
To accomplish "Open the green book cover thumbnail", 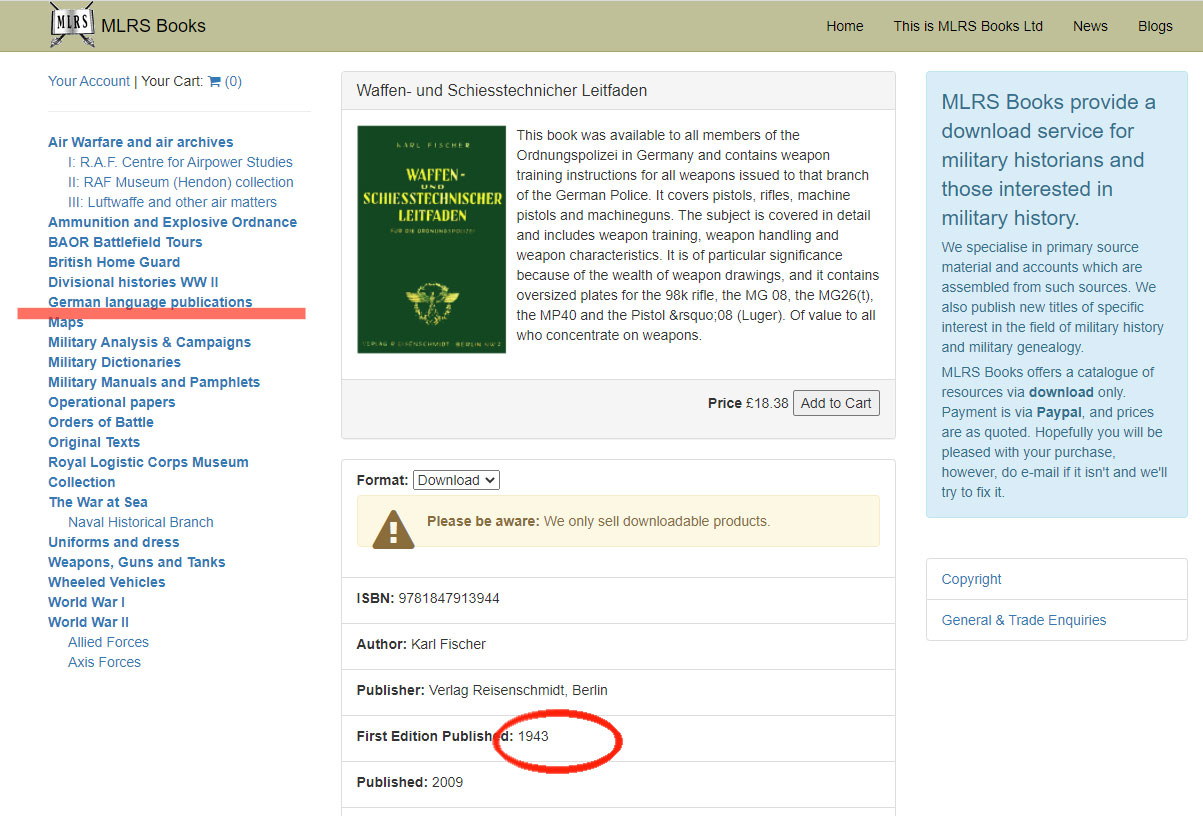I will [431, 239].
